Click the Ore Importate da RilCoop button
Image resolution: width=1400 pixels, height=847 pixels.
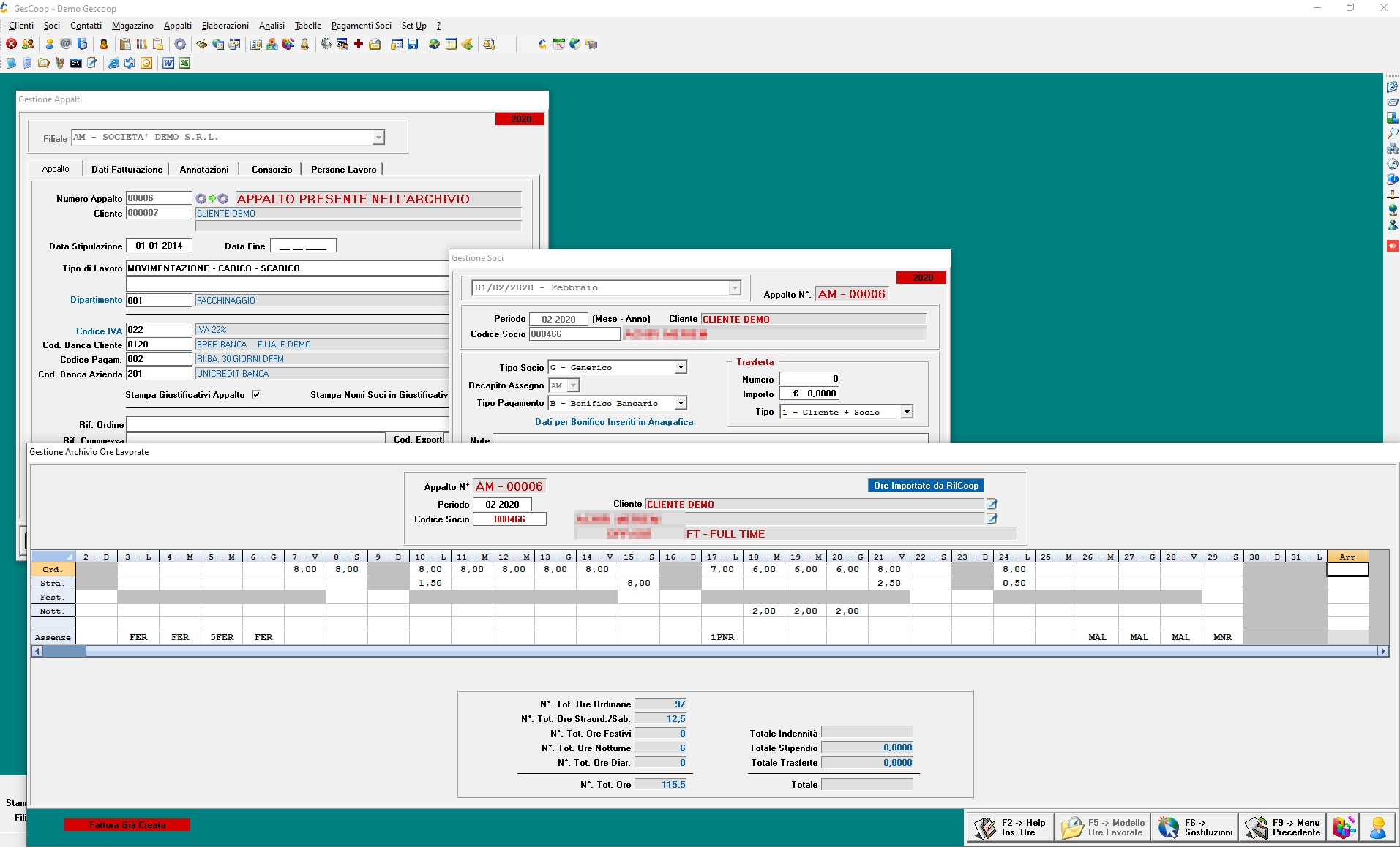click(x=926, y=485)
